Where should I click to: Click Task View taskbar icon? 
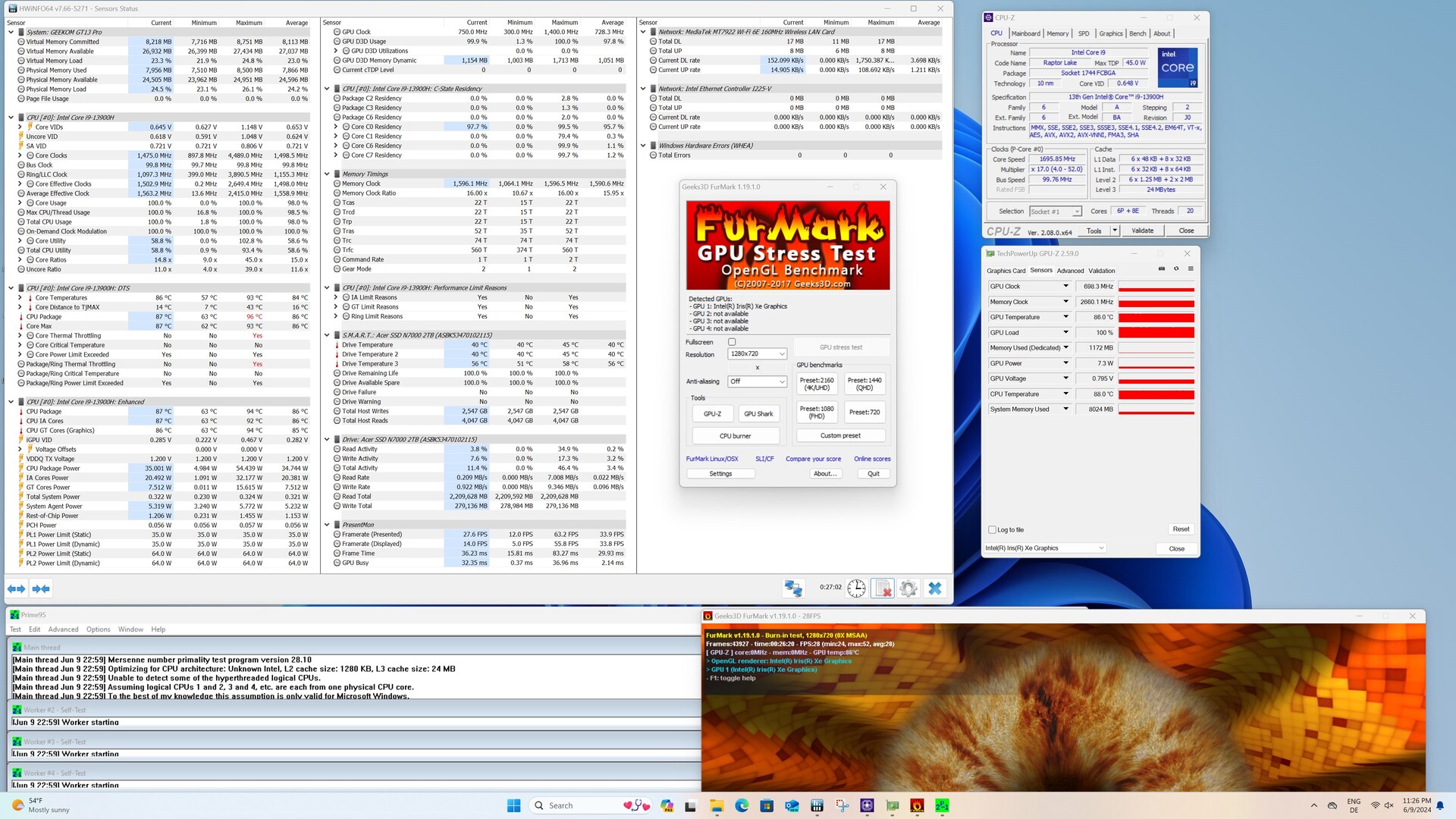pyautogui.click(x=690, y=805)
